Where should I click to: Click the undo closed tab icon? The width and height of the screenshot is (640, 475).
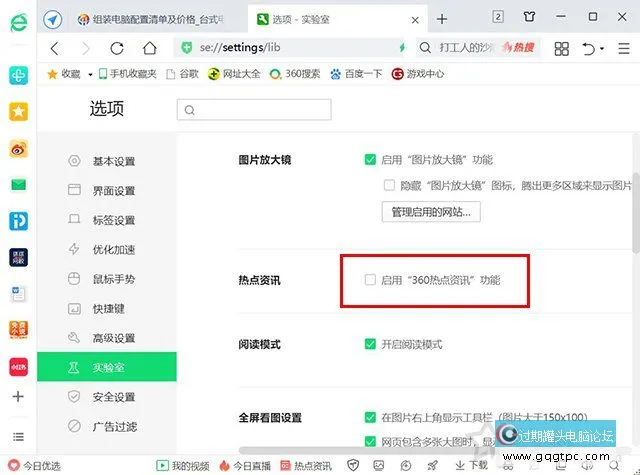point(588,49)
